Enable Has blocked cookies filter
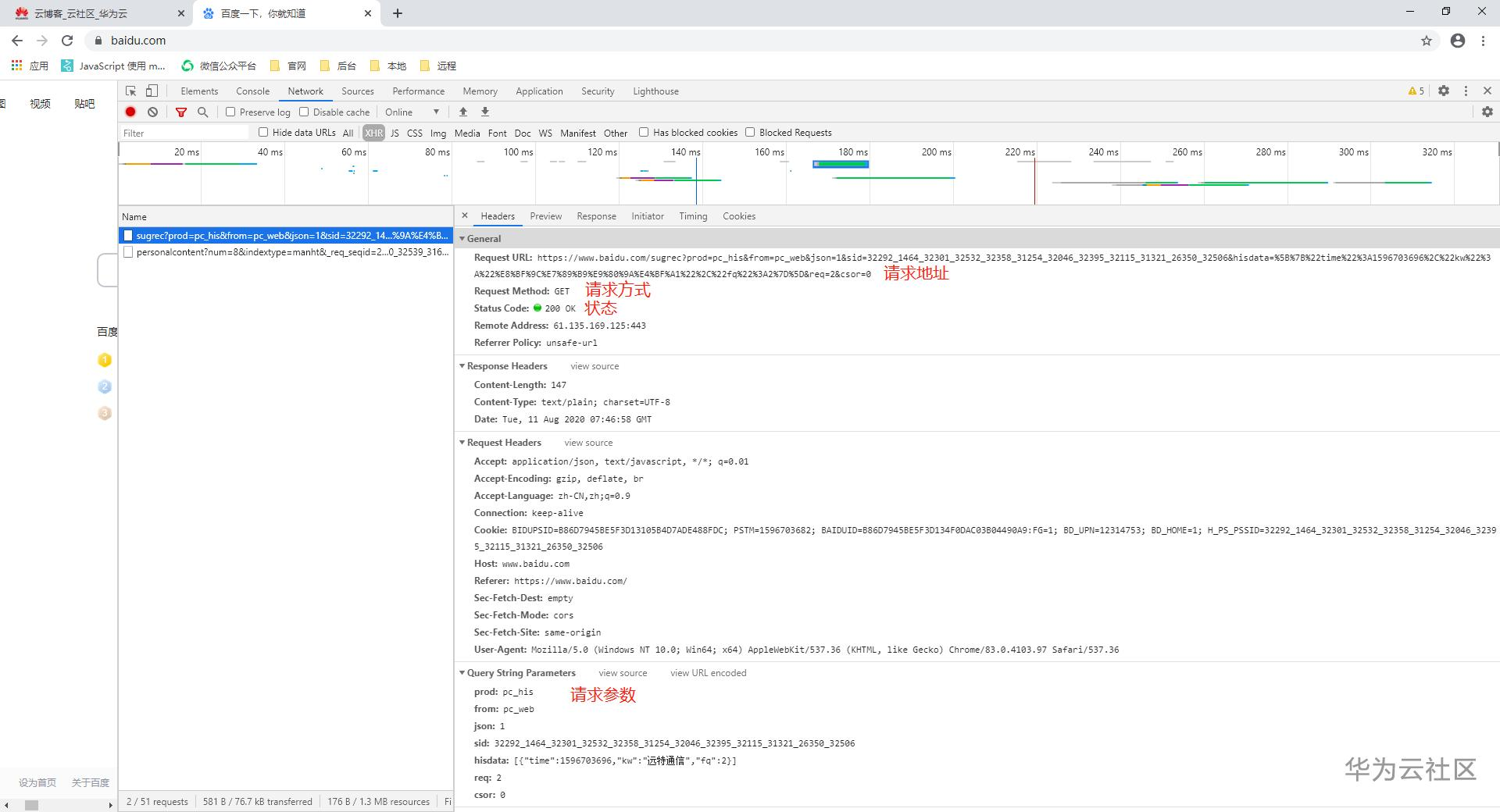The width and height of the screenshot is (1500, 812). [644, 132]
